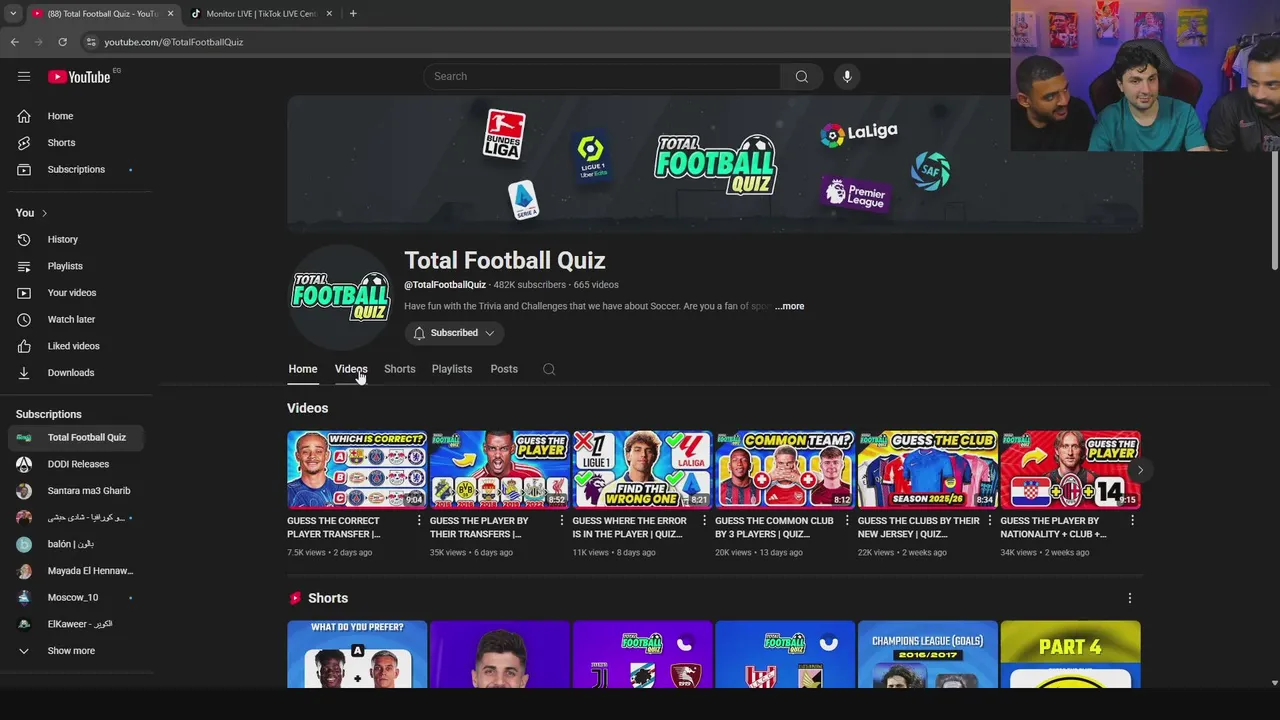The height and width of the screenshot is (720, 1280).
Task: Open options for Guess the Clubs by Jersey
Action: 990,520
